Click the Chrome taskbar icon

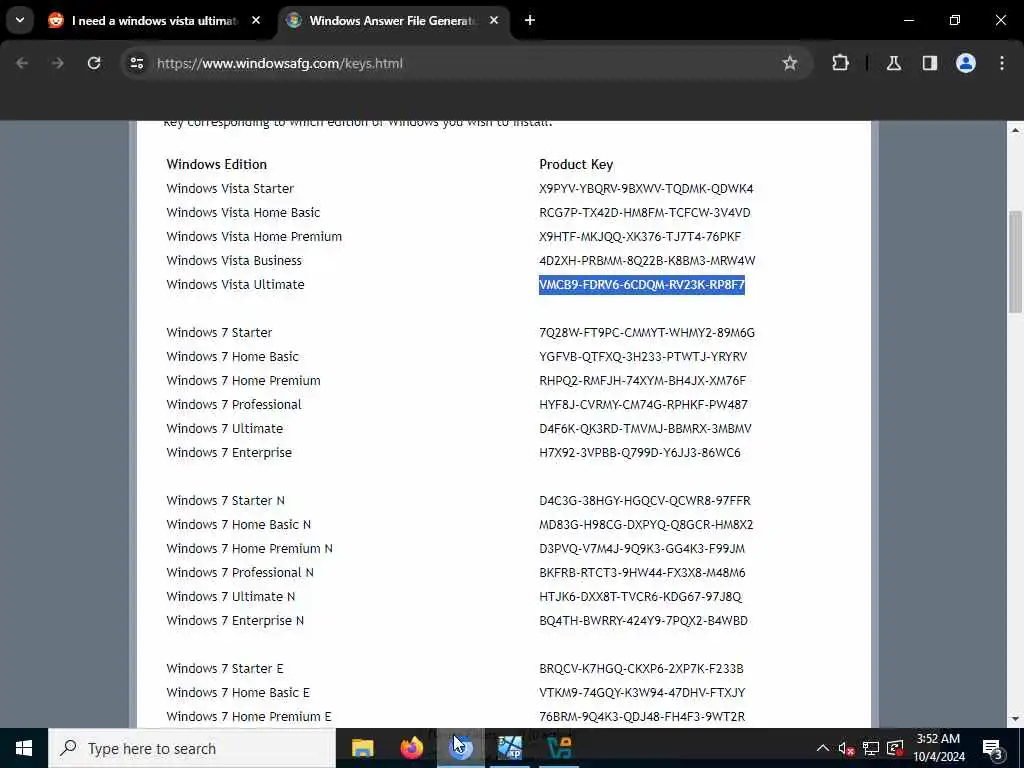[x=461, y=748]
